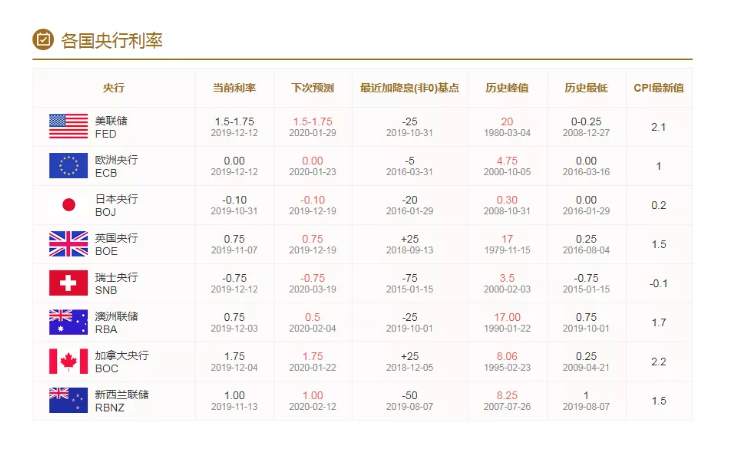The image size is (739, 456).
Task: Click ECB current rate 0.00 dated 2019-12-12
Action: click(x=234, y=165)
